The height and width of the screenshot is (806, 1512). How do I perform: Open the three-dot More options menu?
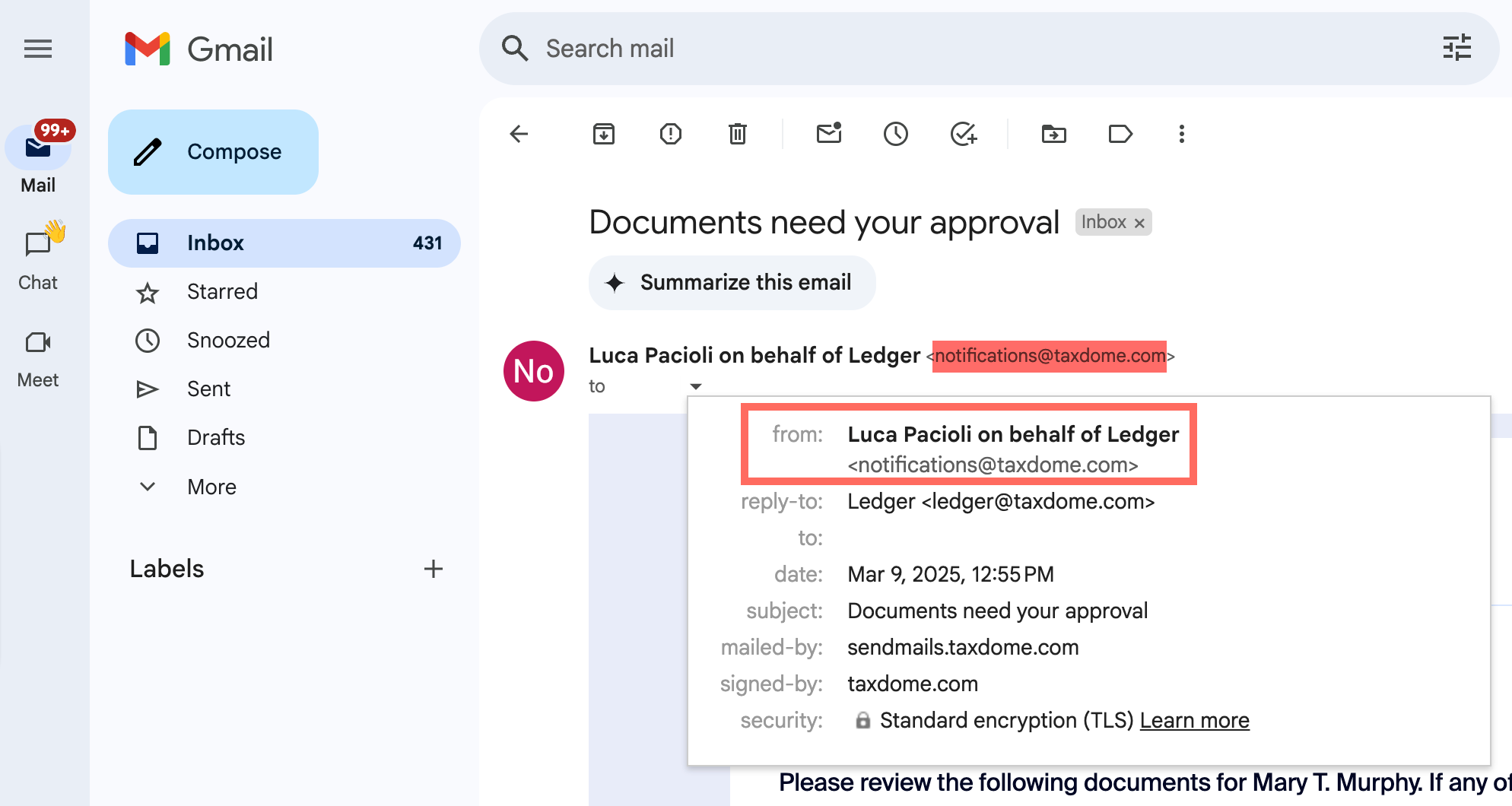tap(1181, 135)
